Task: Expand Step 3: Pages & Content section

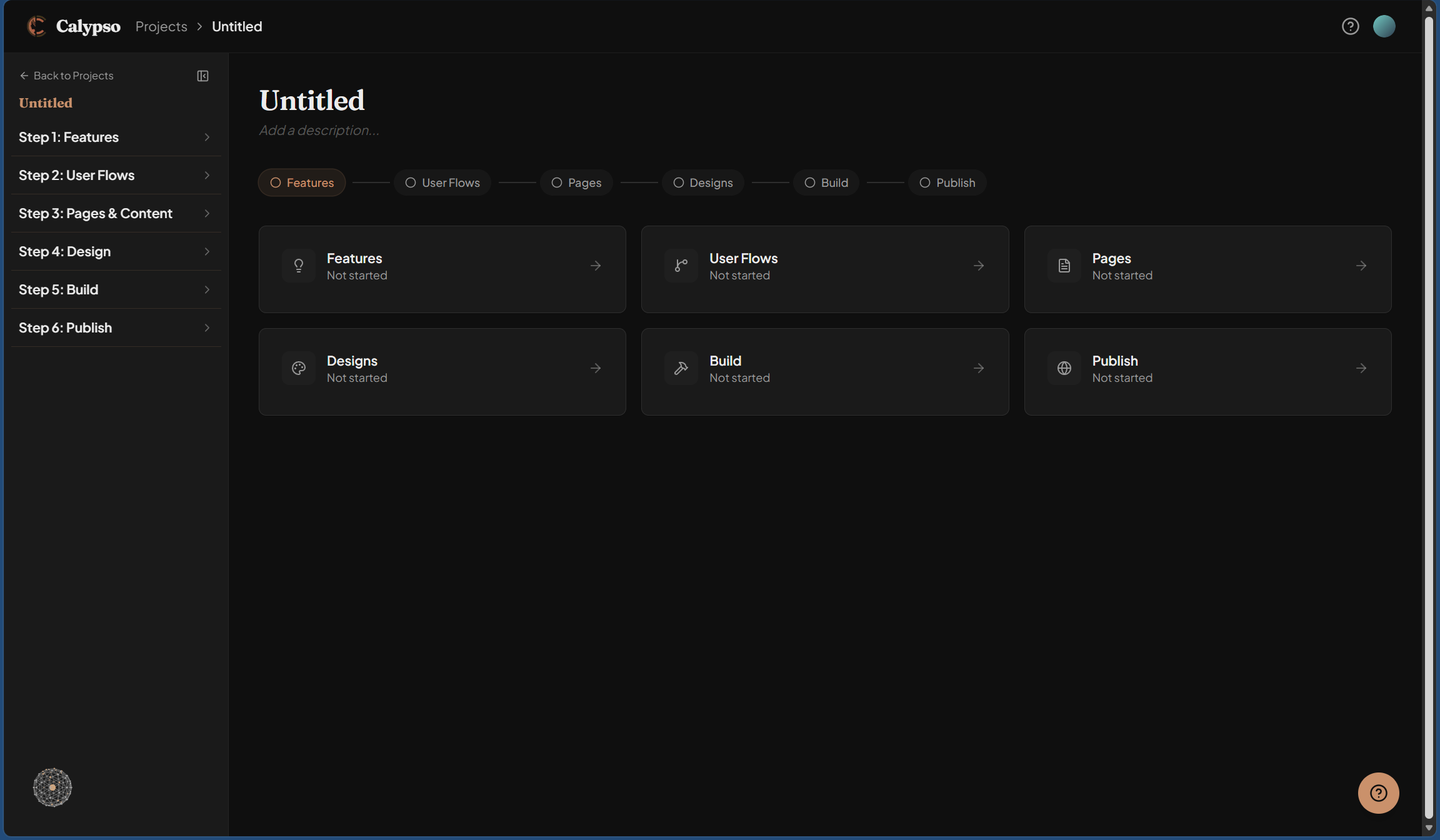Action: pos(116,213)
